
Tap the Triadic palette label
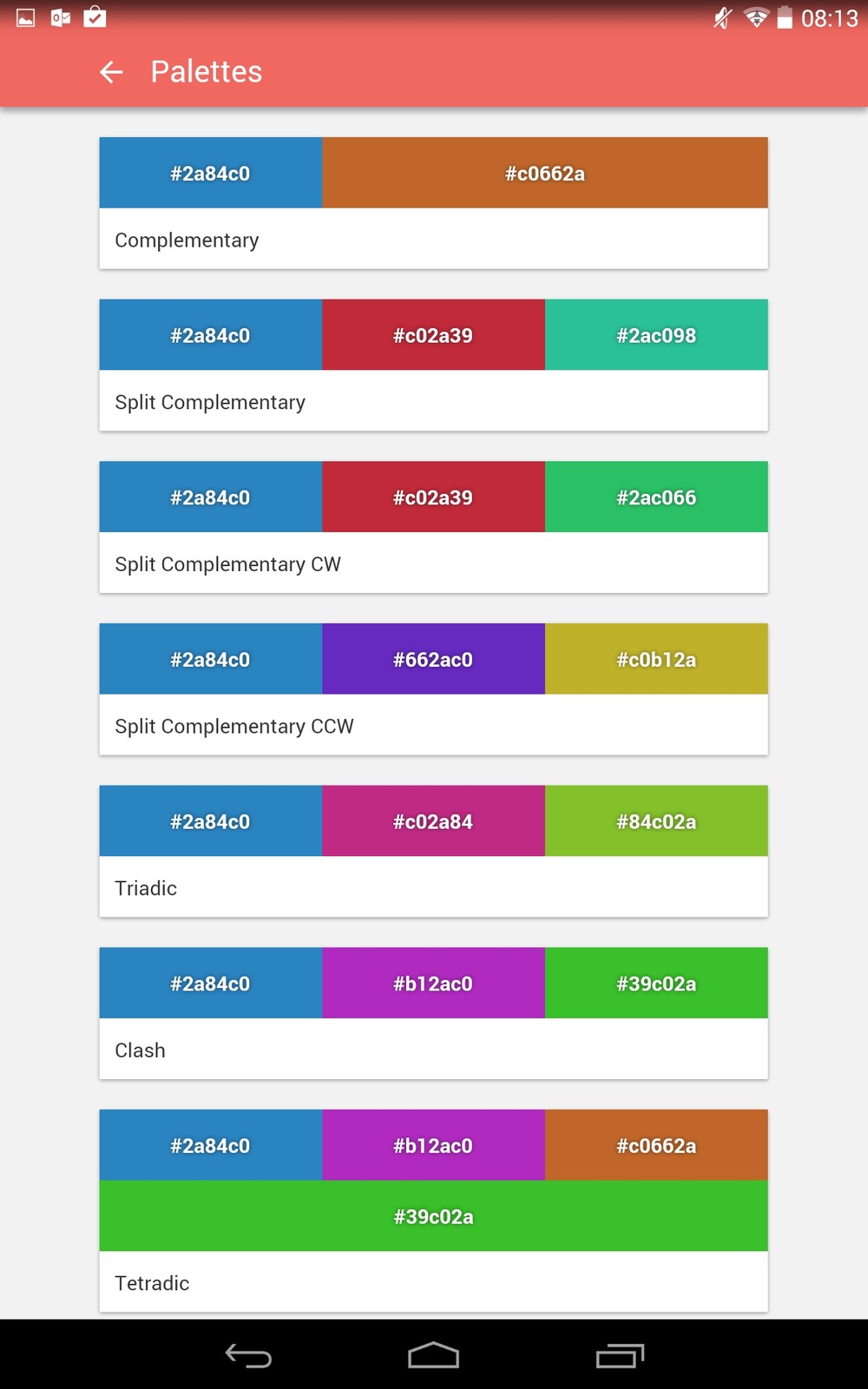point(146,888)
